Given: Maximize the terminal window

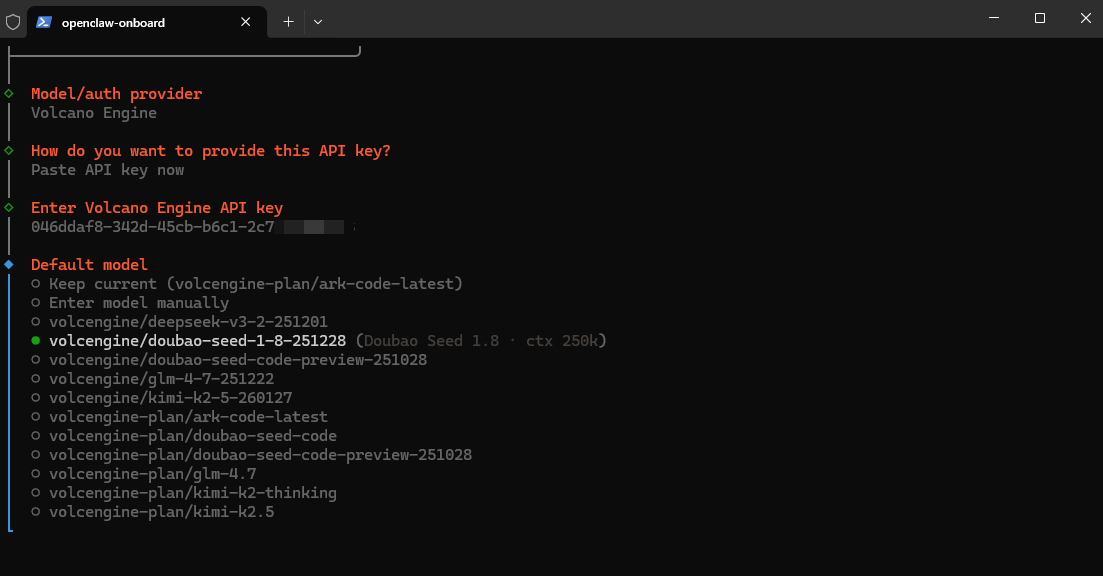Looking at the screenshot, I should click(1040, 18).
